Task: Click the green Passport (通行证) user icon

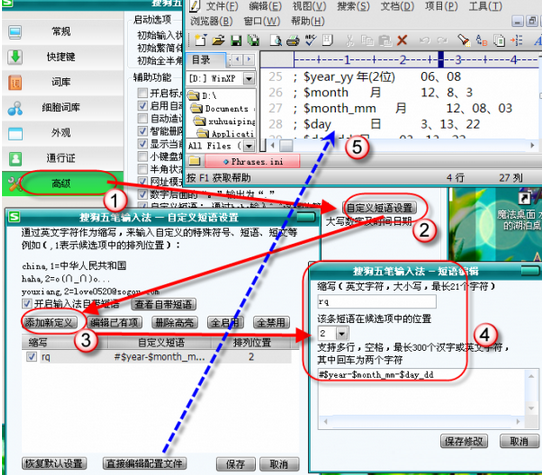Action: click(x=15, y=159)
